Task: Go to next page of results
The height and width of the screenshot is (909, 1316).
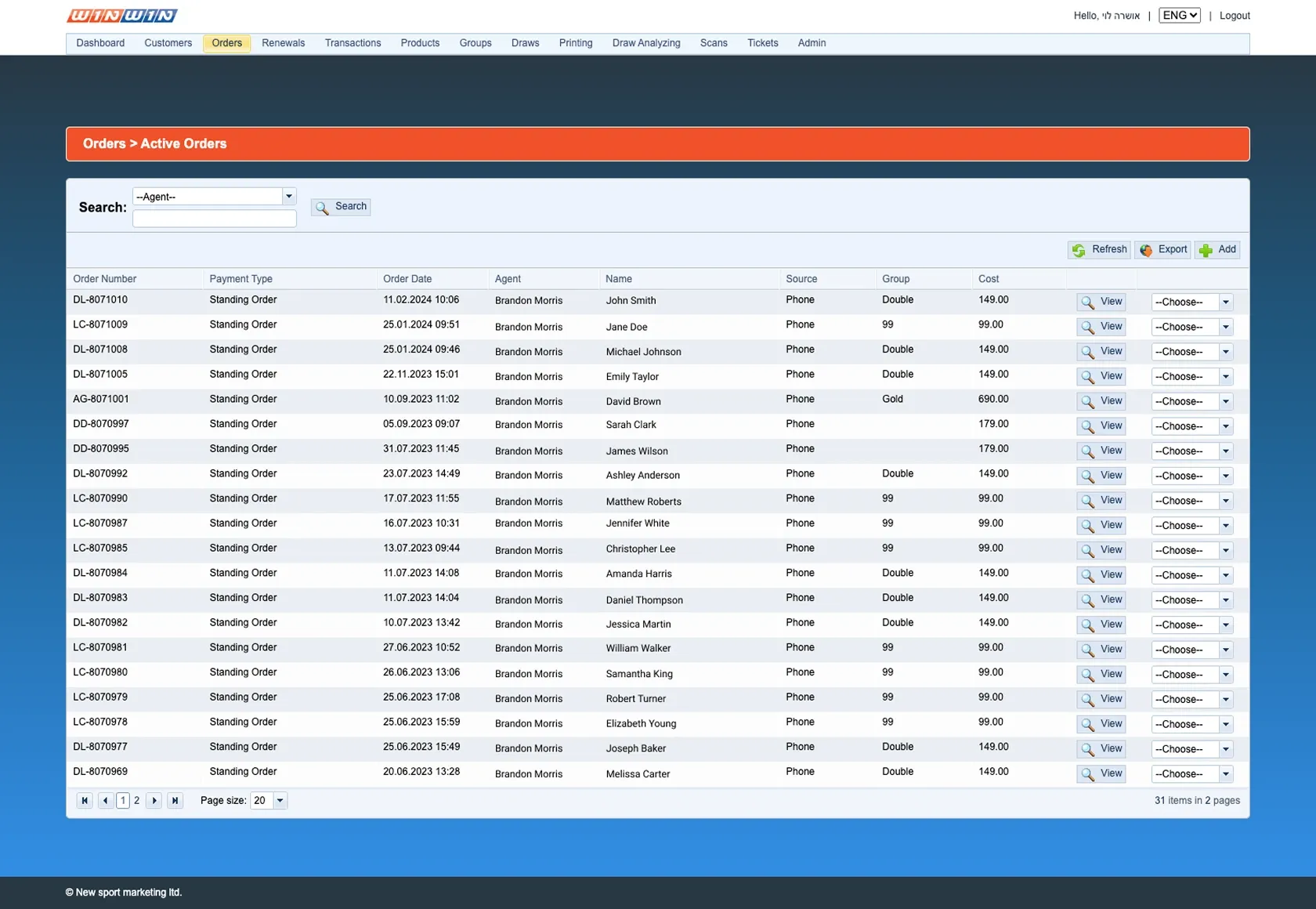Action: (x=154, y=800)
